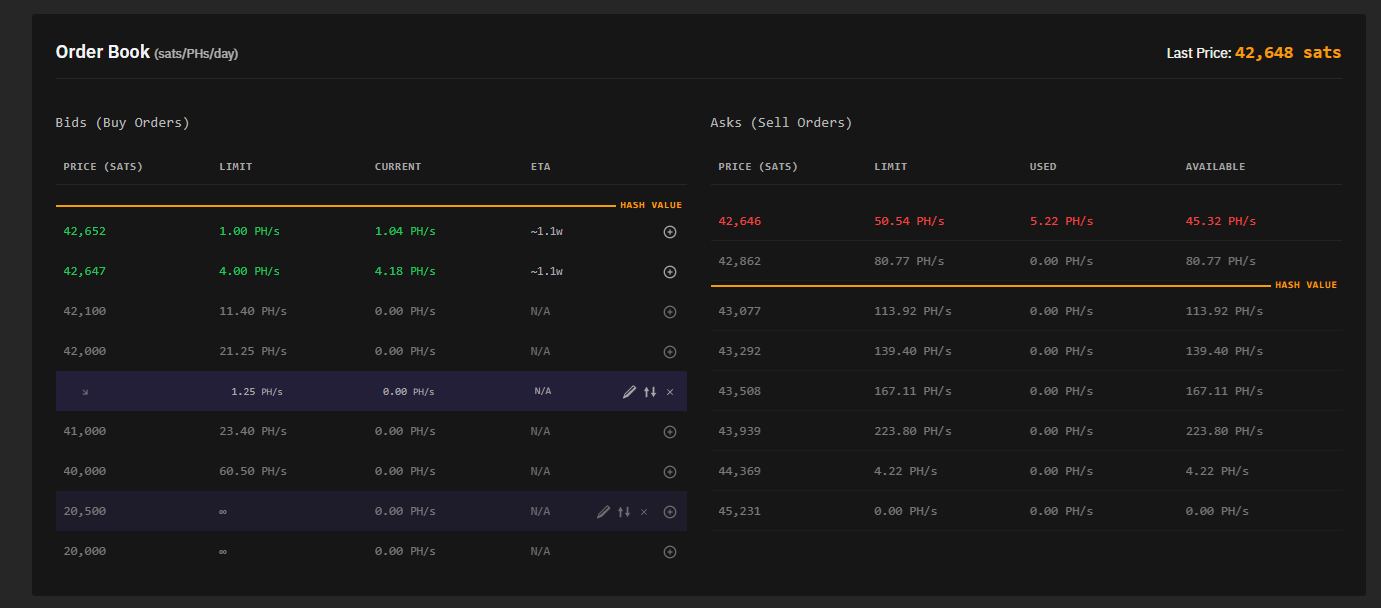Click the 43,077 ask price
Screen dimensions: 1381x608
point(739,311)
